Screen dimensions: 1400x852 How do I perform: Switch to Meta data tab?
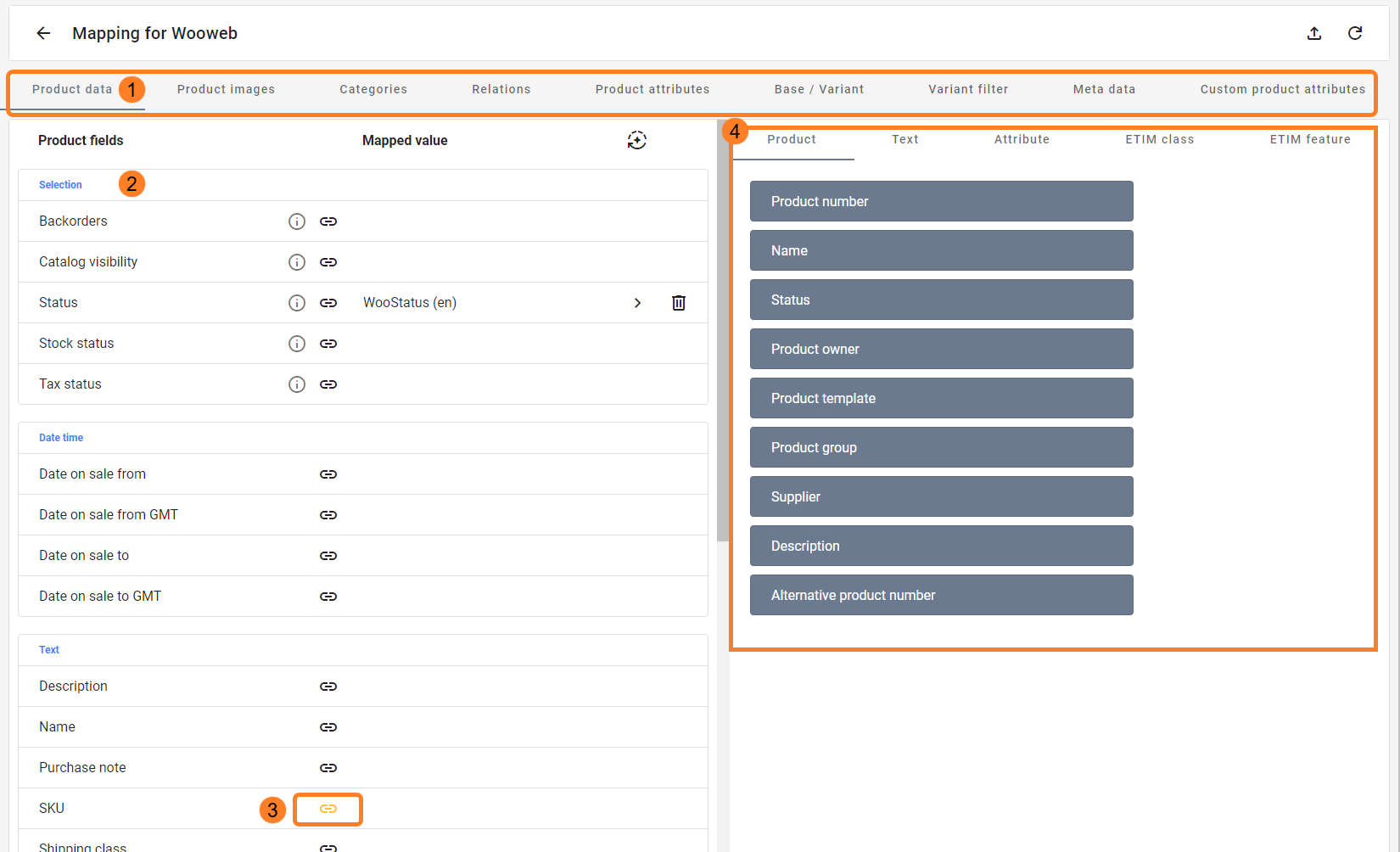click(x=1104, y=89)
